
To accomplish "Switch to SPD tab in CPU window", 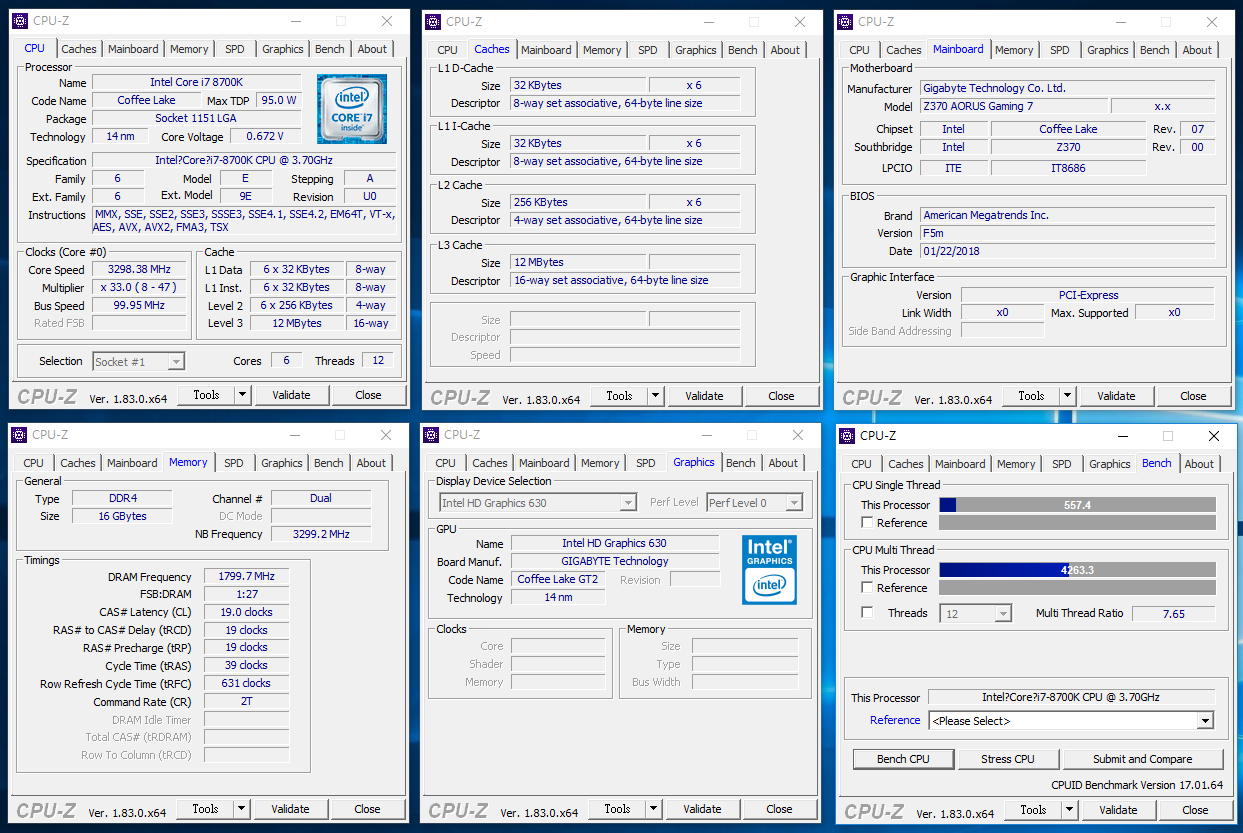I will point(234,49).
